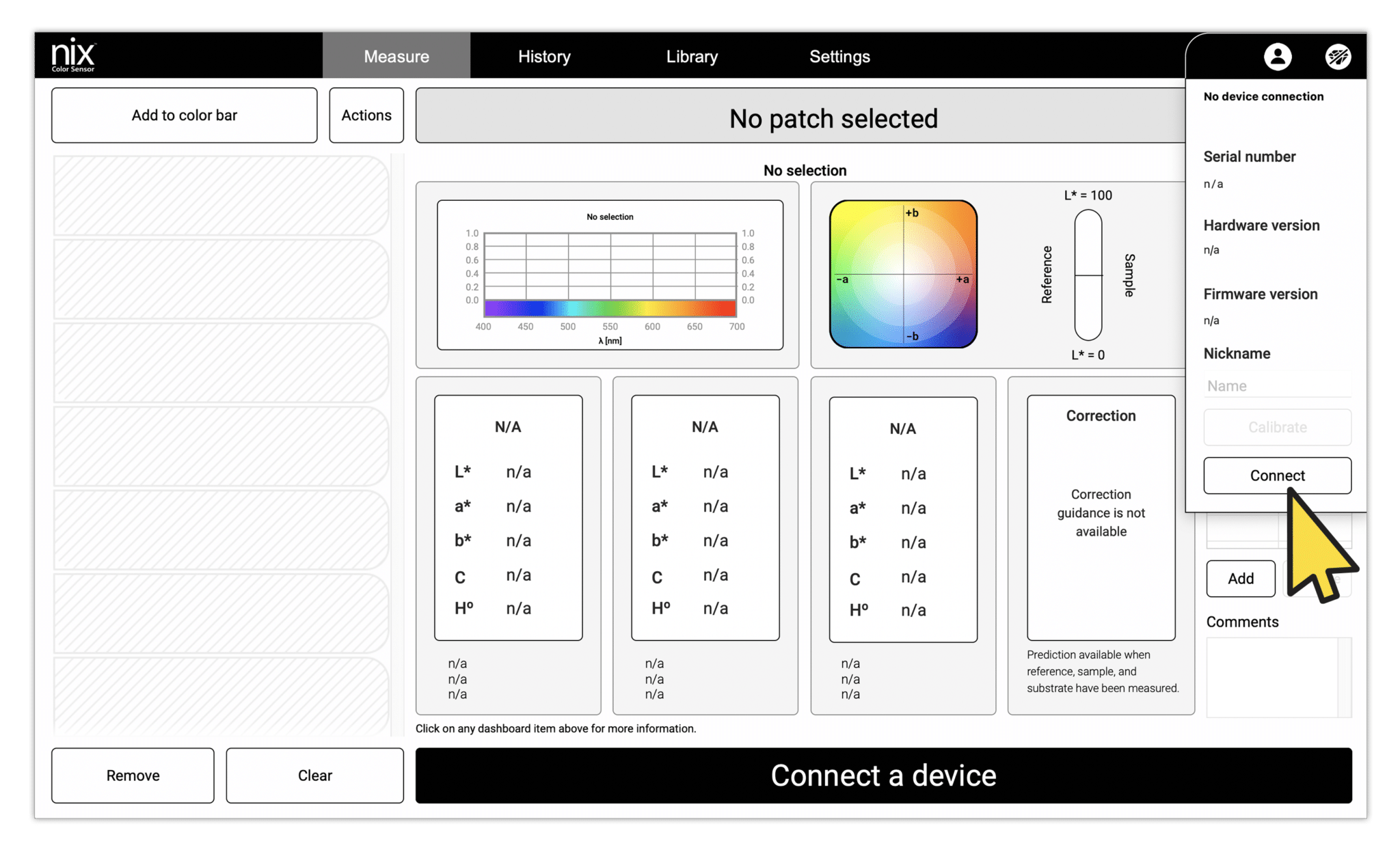Screen dimensions: 1400x854
Task: Open the Library tab
Action: pyautogui.click(x=692, y=56)
